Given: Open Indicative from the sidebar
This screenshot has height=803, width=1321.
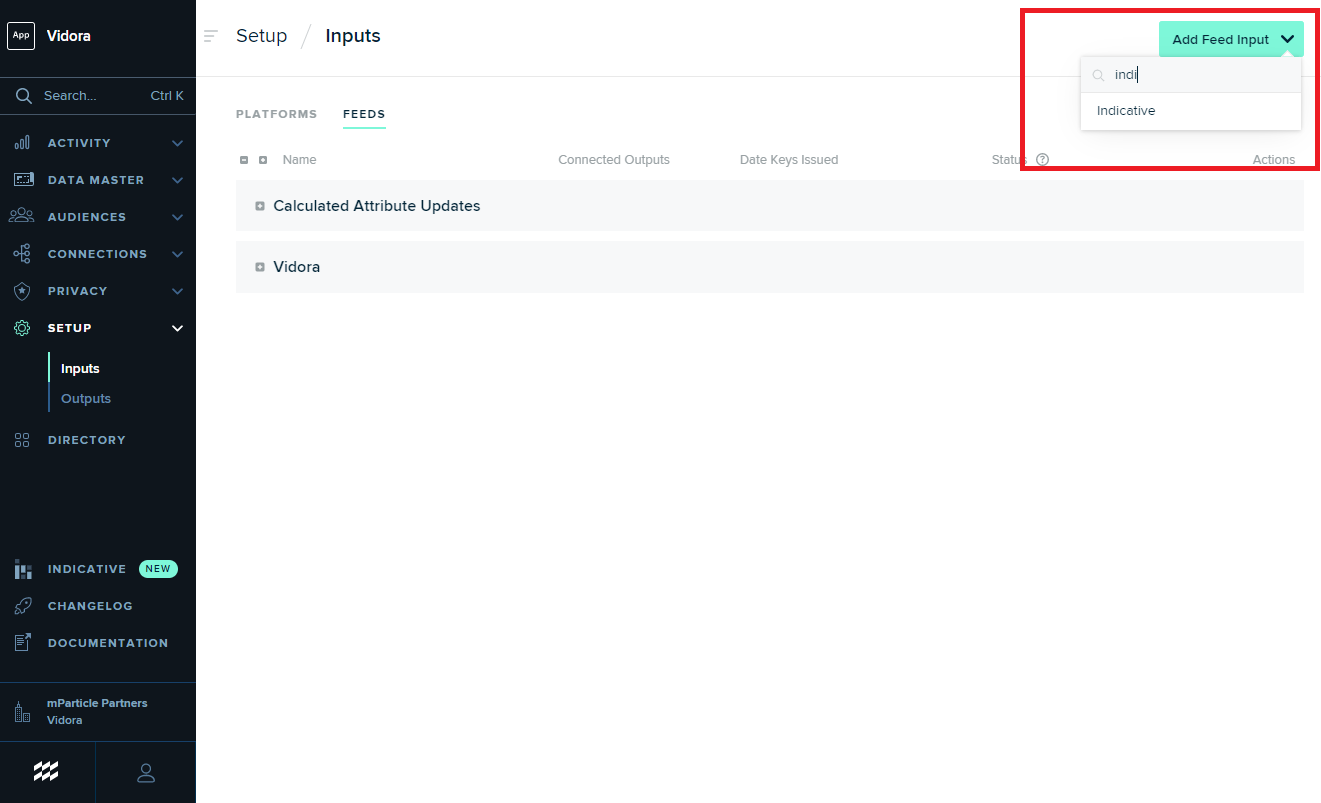Looking at the screenshot, I should 87,569.
